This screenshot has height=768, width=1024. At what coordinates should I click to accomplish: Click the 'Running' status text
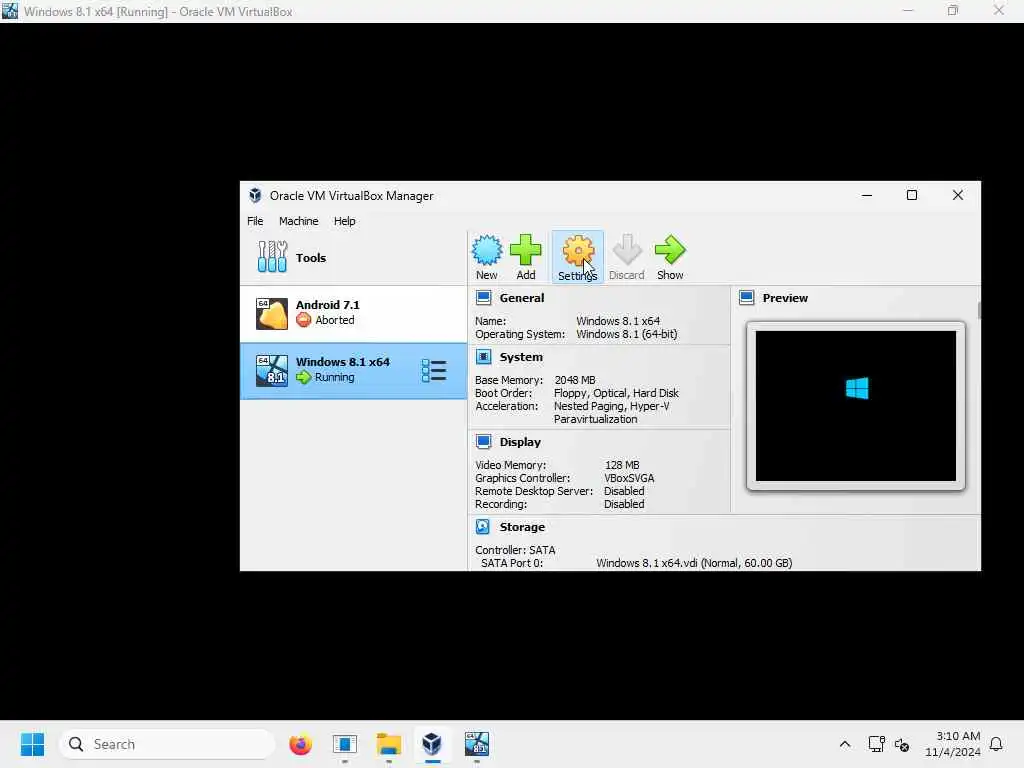tap(334, 377)
